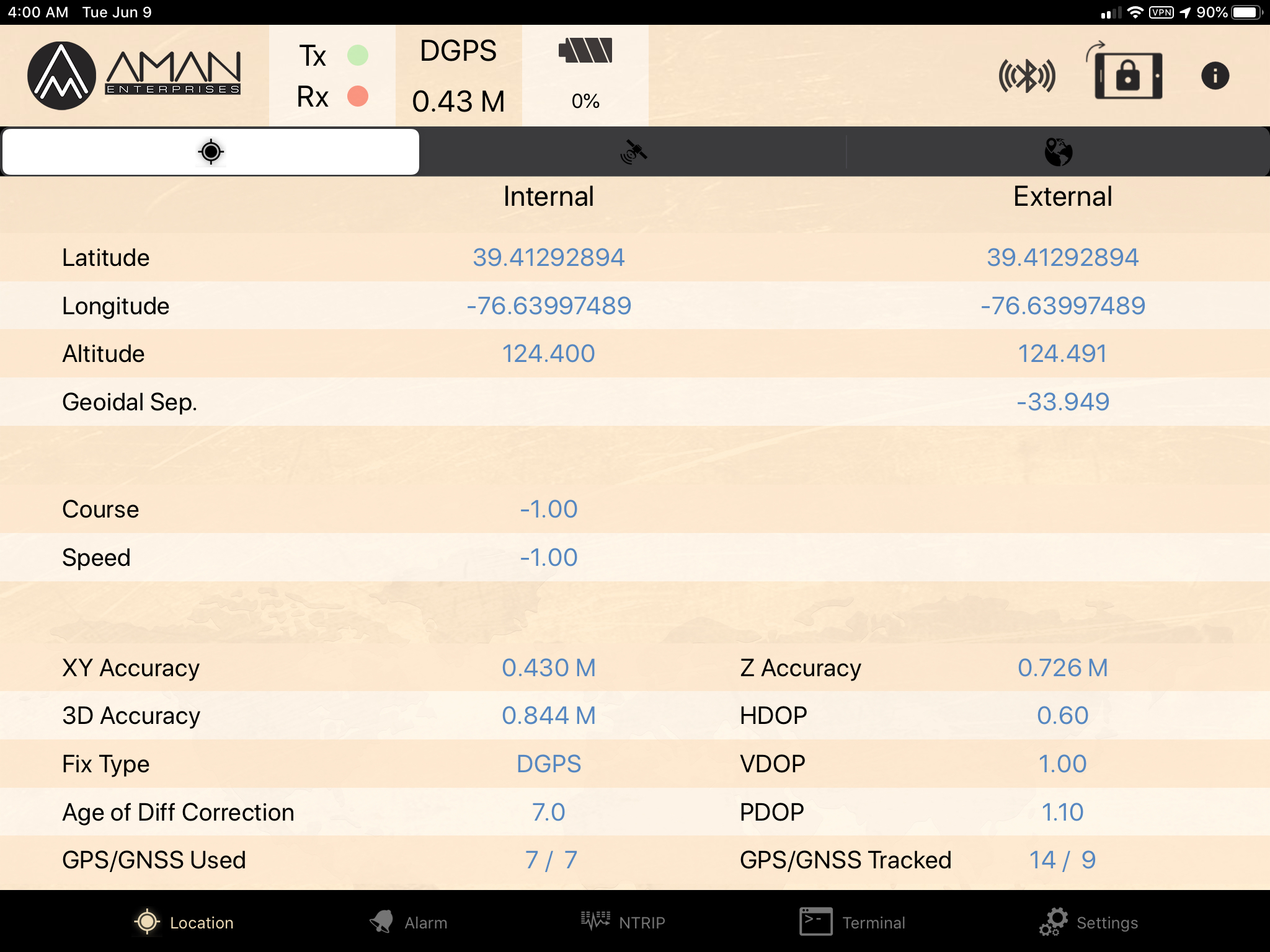This screenshot has height=952, width=1270.
Task: Tap the internal latitude value
Action: coord(548,257)
